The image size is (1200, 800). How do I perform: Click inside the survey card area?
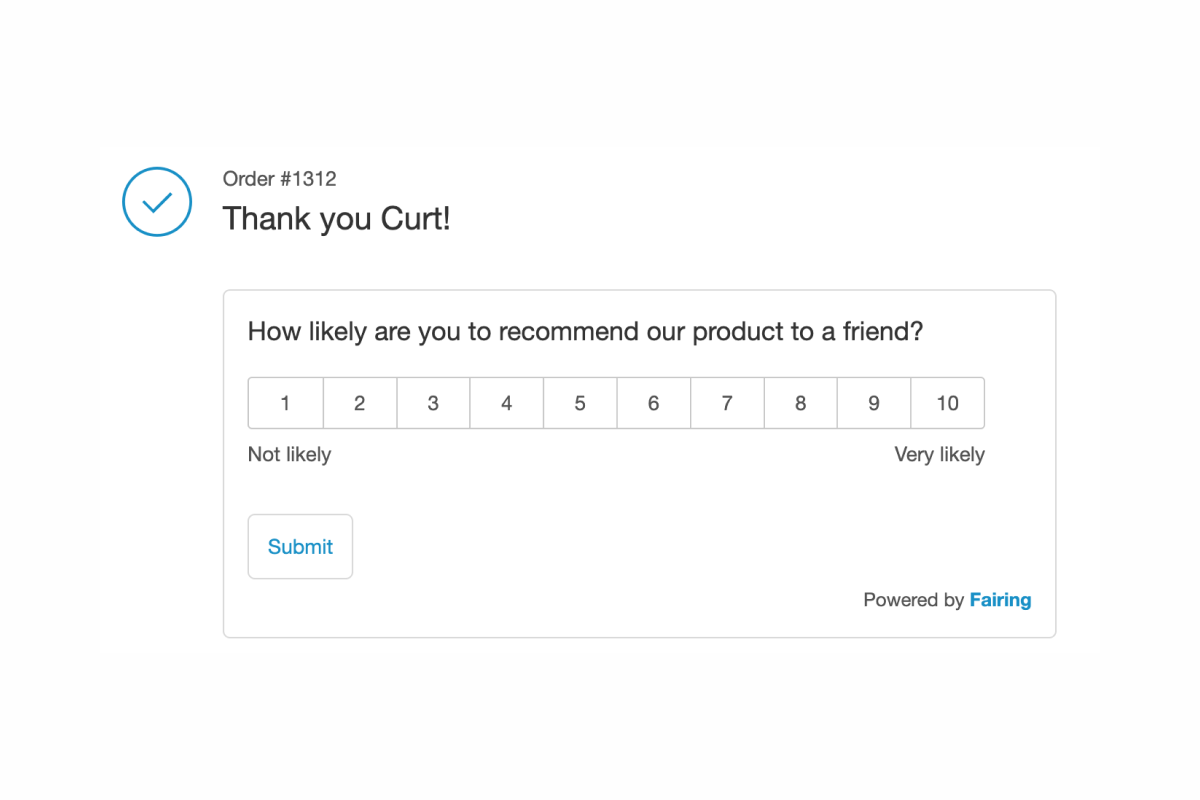(x=640, y=490)
